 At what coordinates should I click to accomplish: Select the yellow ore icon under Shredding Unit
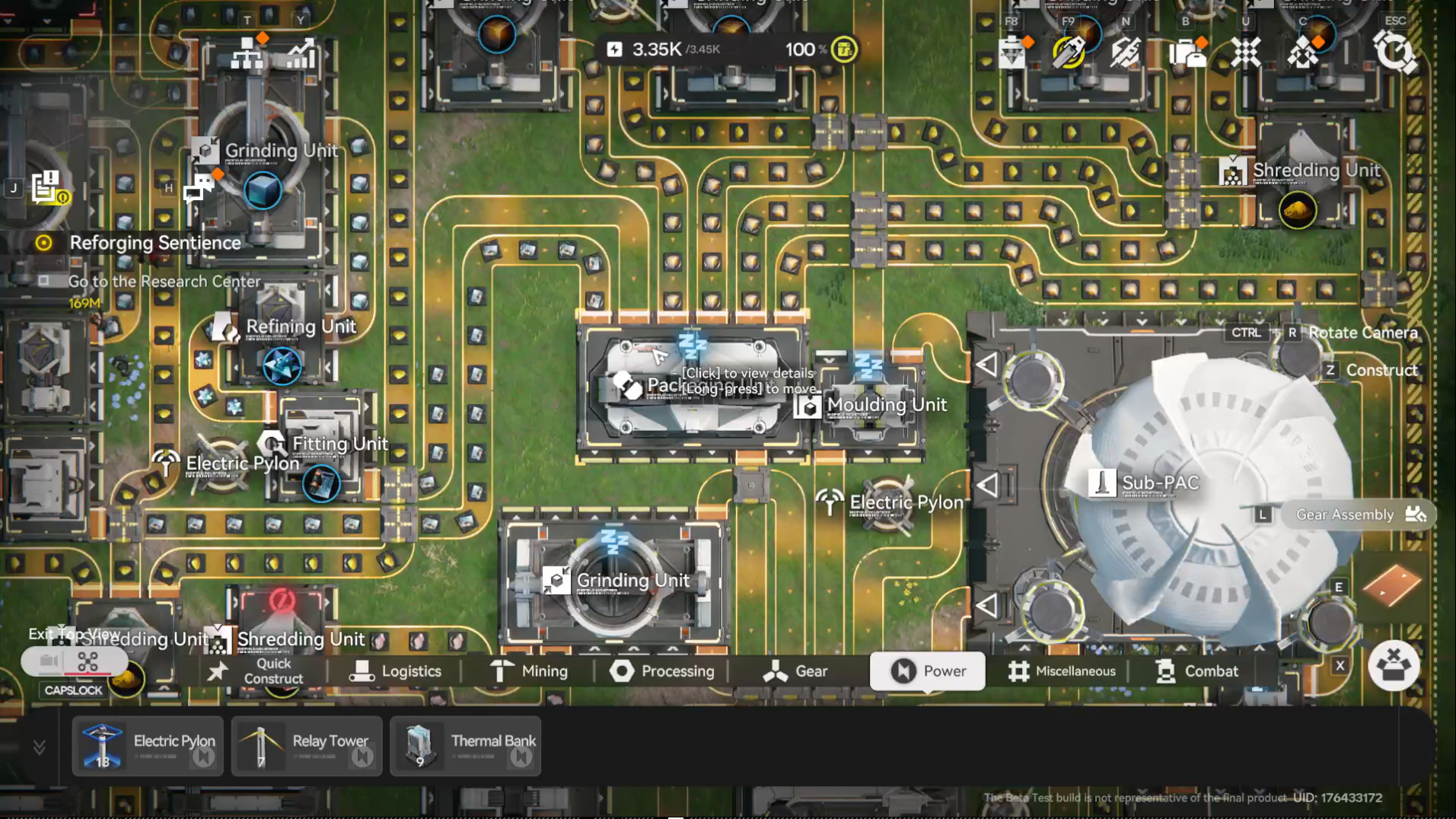pyautogui.click(x=1298, y=209)
